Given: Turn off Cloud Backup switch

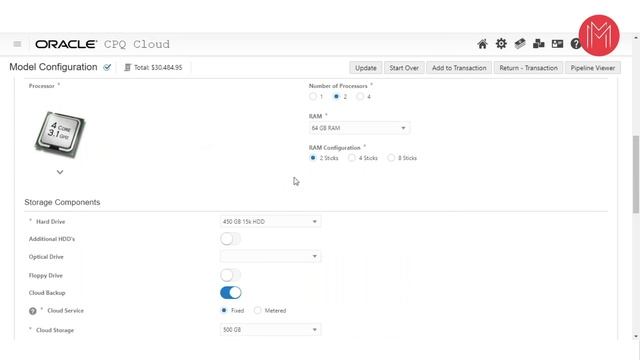Looking at the screenshot, I should tap(231, 293).
